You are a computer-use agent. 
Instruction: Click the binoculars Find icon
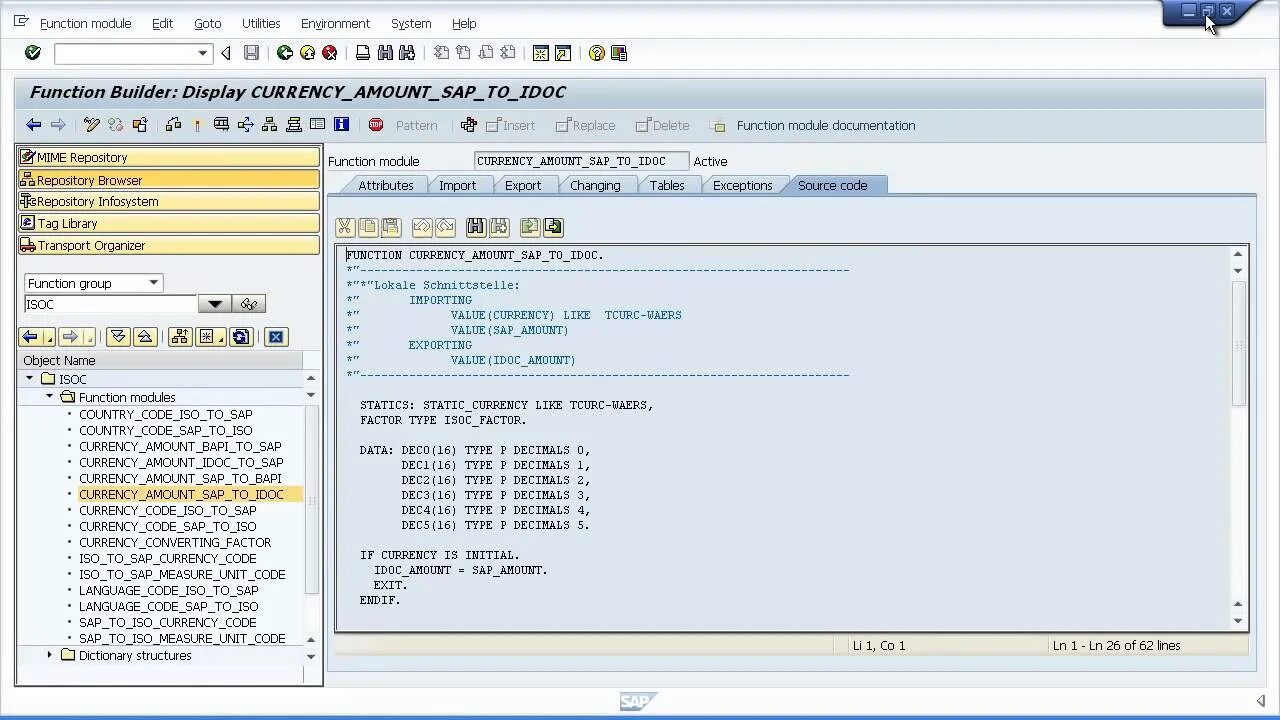[x=385, y=53]
